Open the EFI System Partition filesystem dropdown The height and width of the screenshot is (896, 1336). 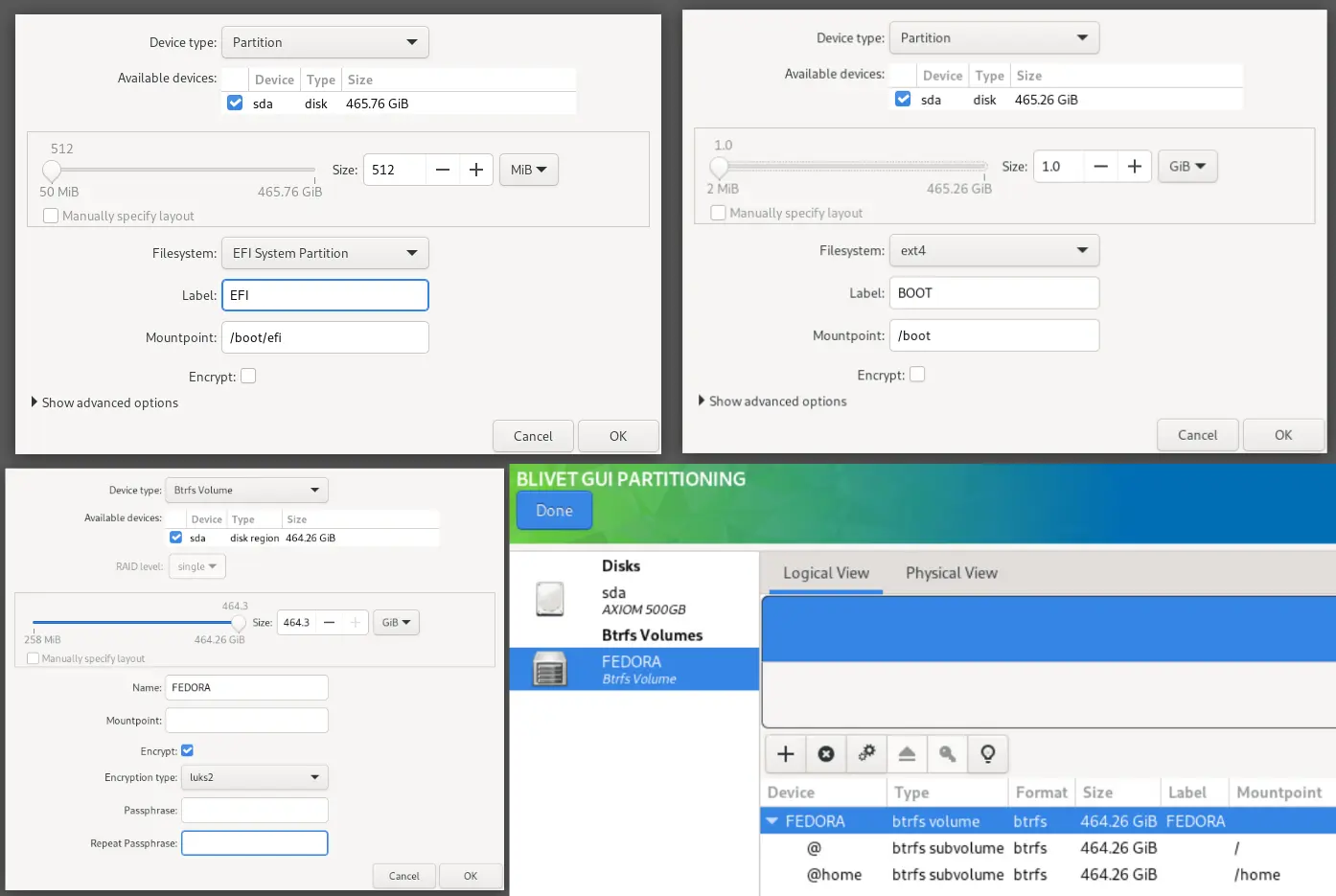[325, 253]
